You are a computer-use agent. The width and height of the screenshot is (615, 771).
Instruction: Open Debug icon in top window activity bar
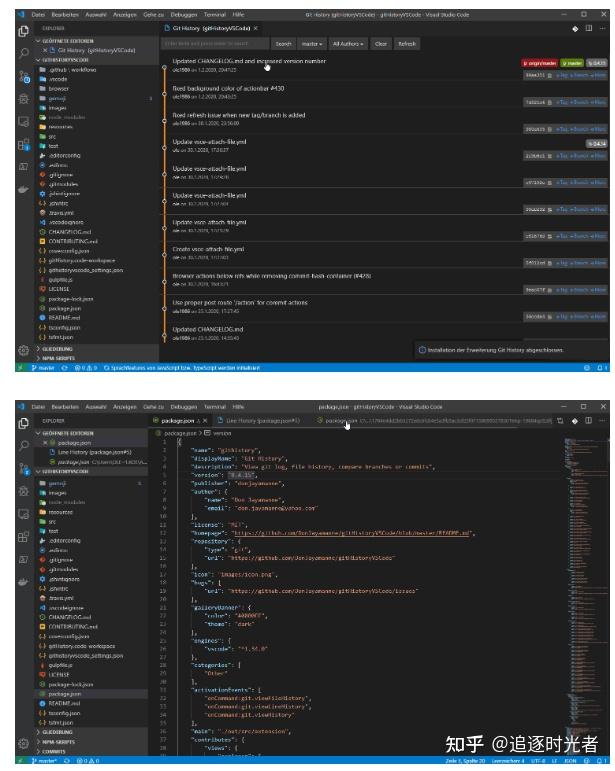pos(23,99)
